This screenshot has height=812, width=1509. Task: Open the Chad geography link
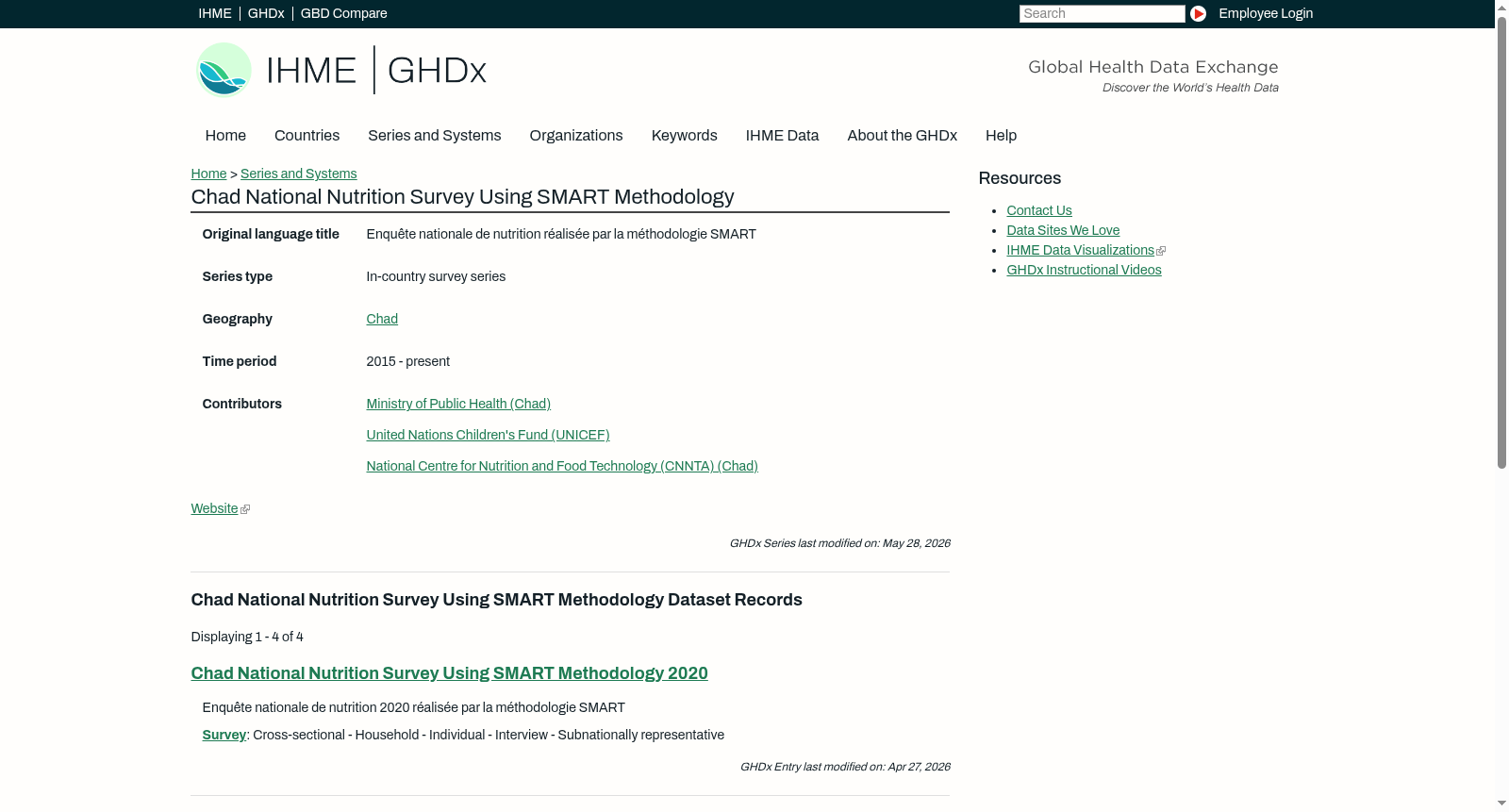[382, 319]
